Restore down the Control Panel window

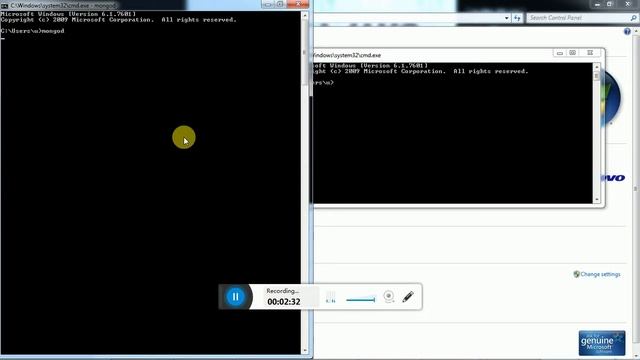(609, 4)
